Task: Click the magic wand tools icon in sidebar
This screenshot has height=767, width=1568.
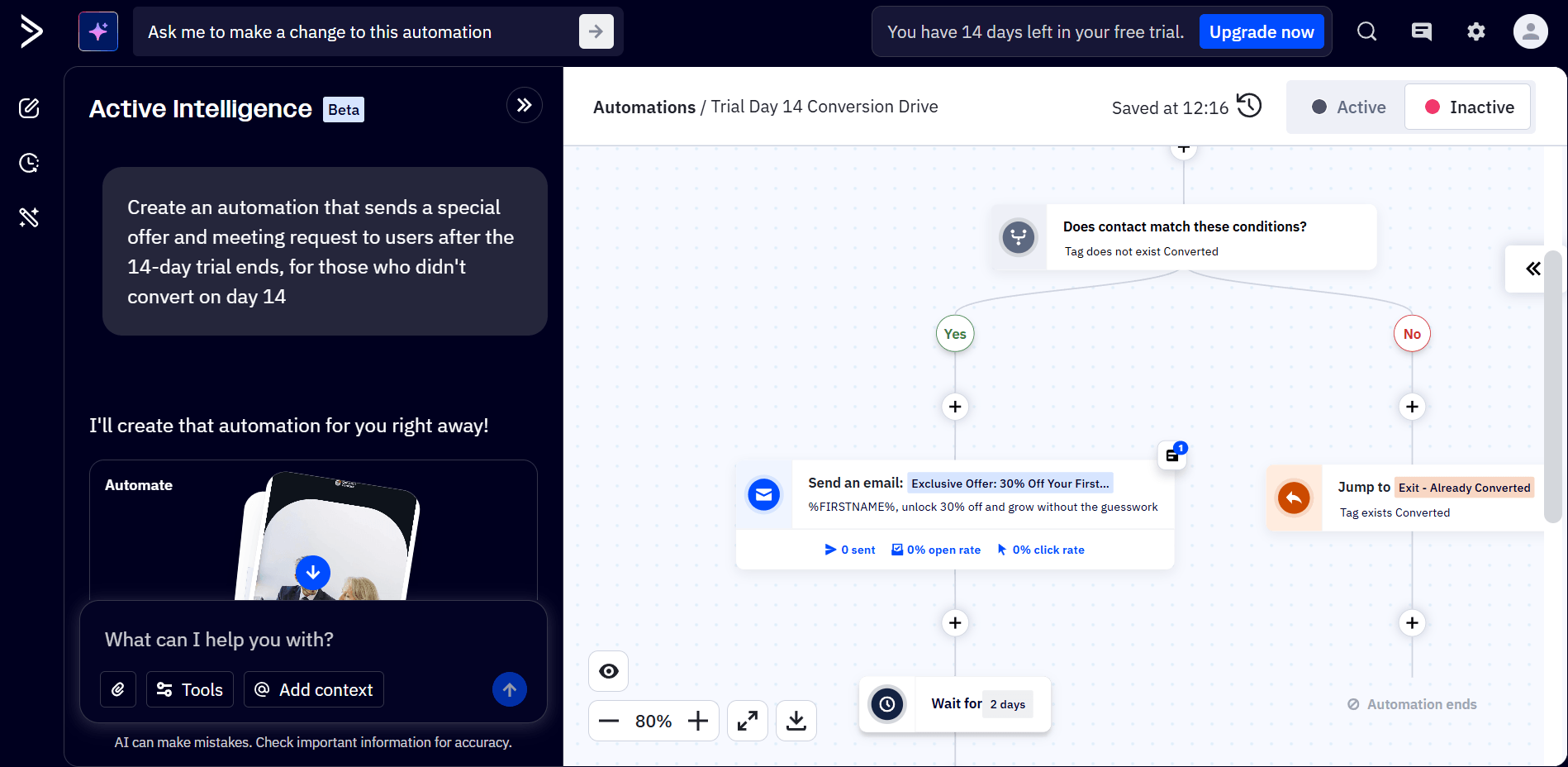Action: click(x=30, y=217)
